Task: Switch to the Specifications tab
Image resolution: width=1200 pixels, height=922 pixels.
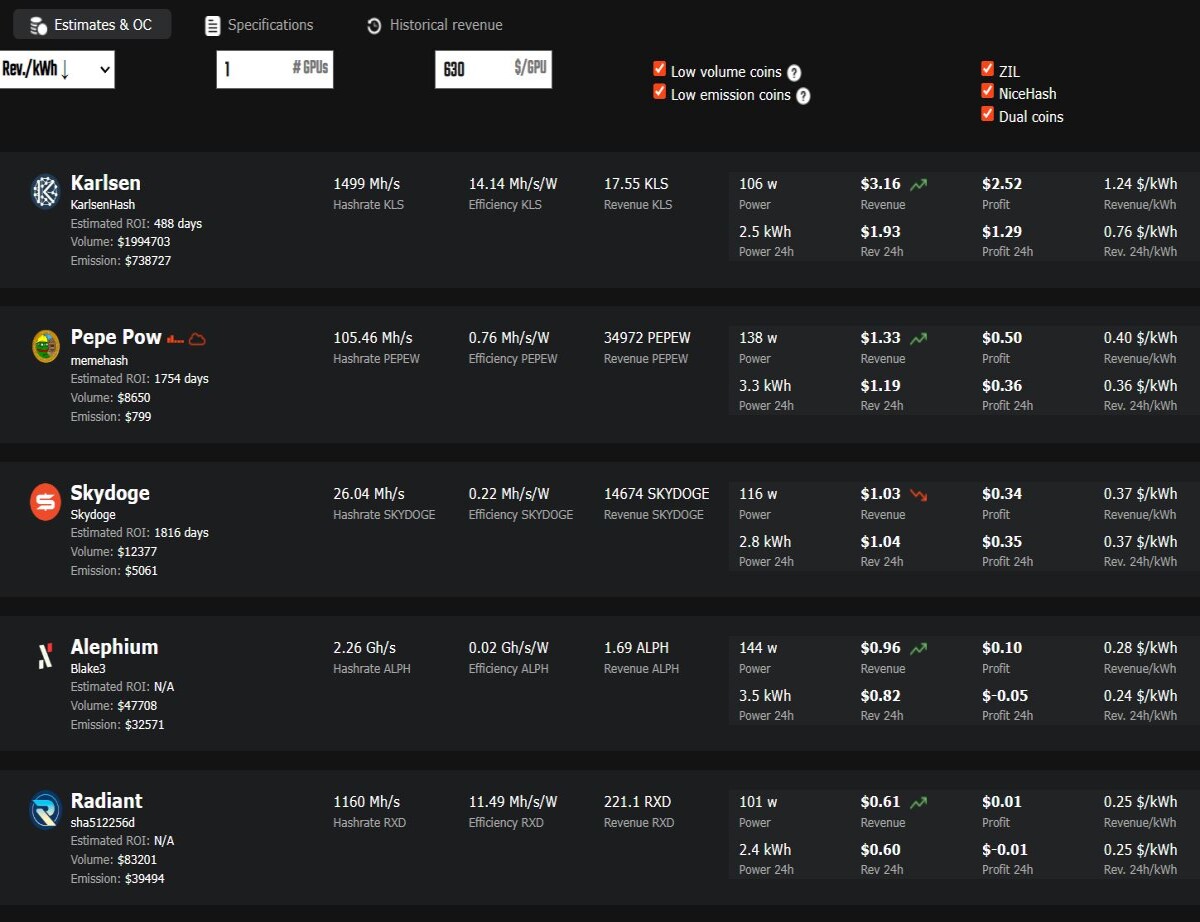Action: (259, 25)
